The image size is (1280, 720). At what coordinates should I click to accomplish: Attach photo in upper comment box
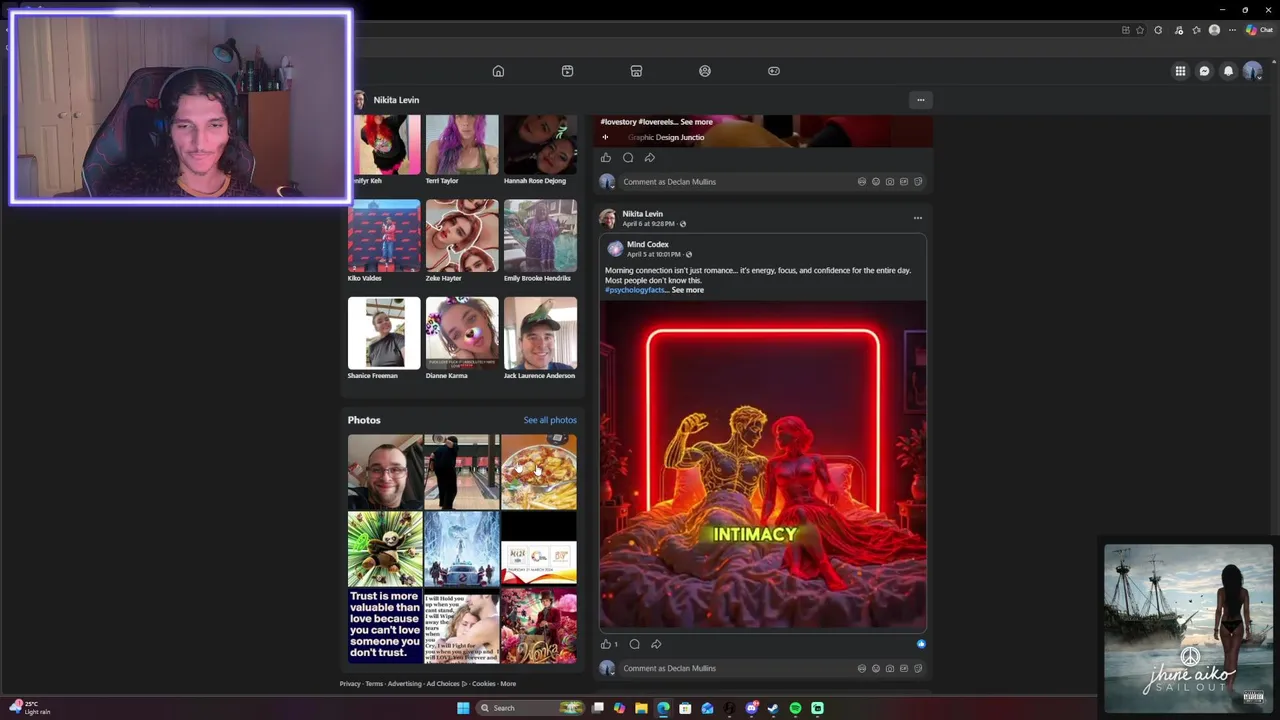pos(889,182)
